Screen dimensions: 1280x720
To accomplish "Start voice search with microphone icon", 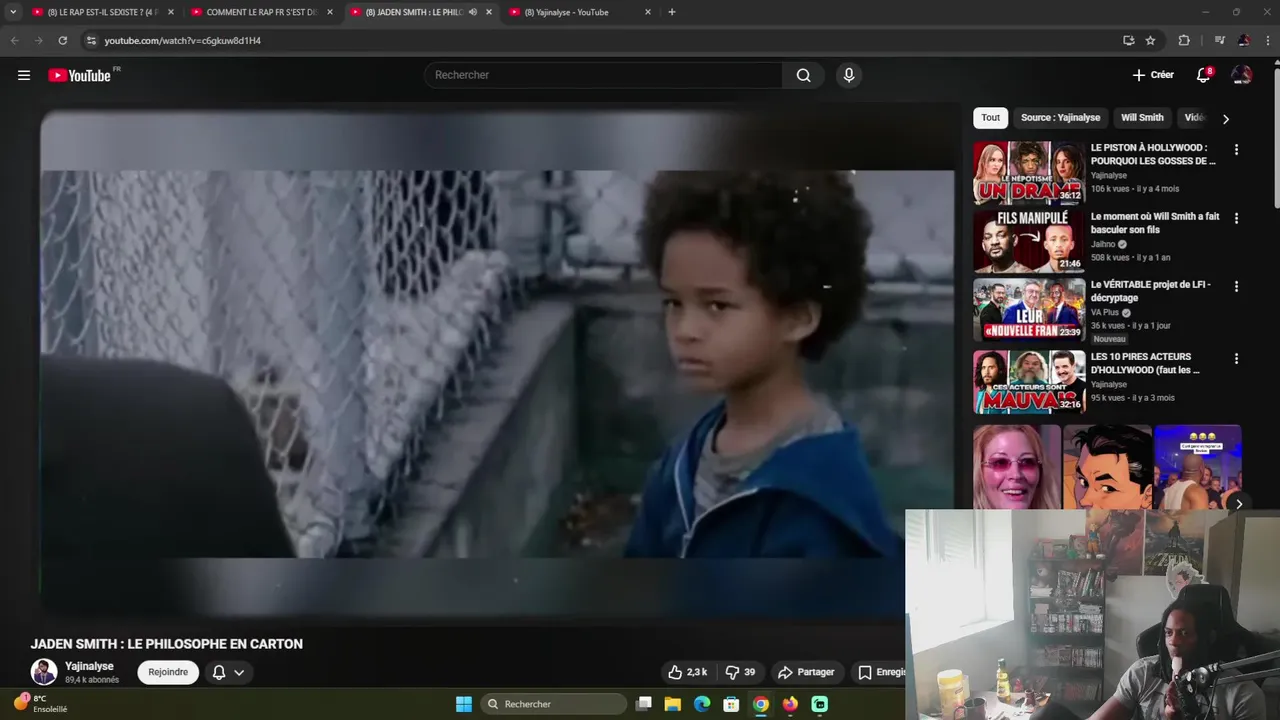I will pyautogui.click(x=848, y=75).
